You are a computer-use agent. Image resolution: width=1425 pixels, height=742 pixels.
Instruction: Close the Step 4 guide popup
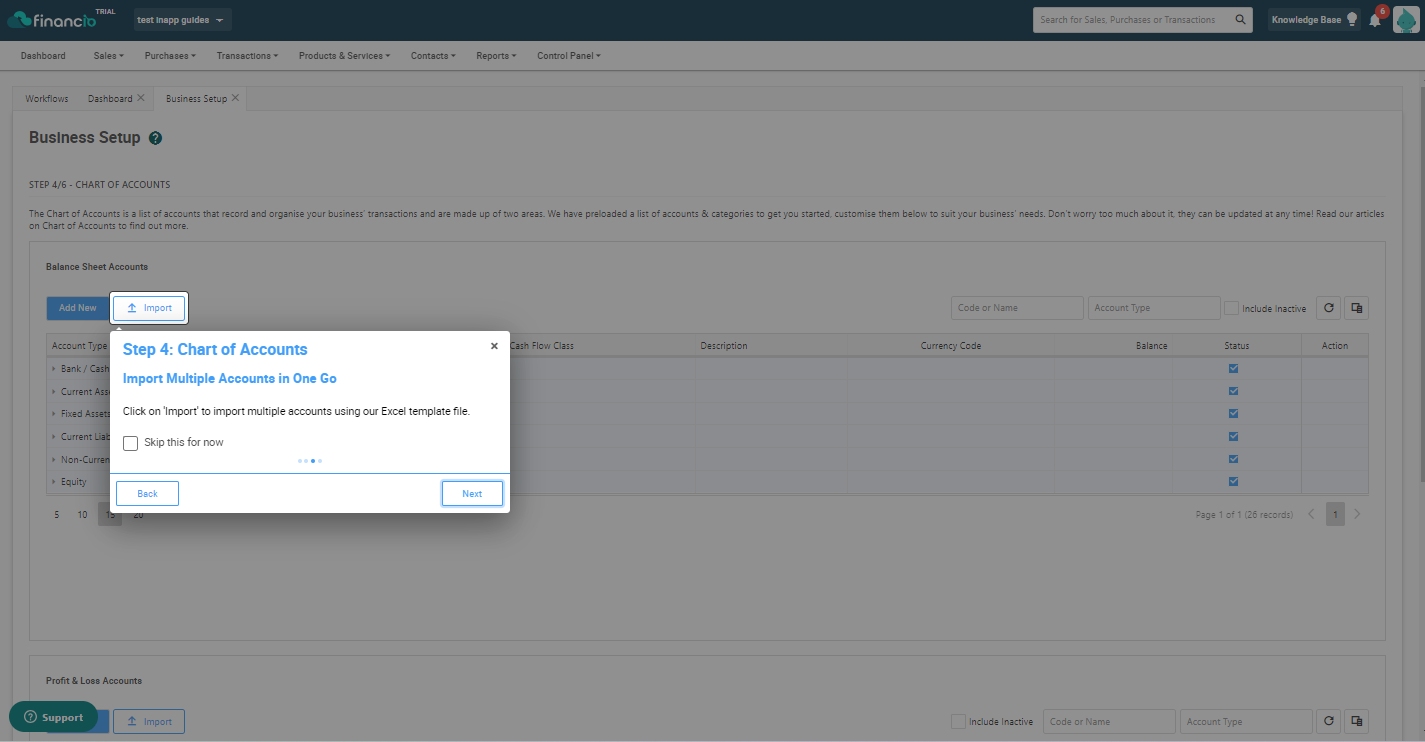tap(494, 346)
